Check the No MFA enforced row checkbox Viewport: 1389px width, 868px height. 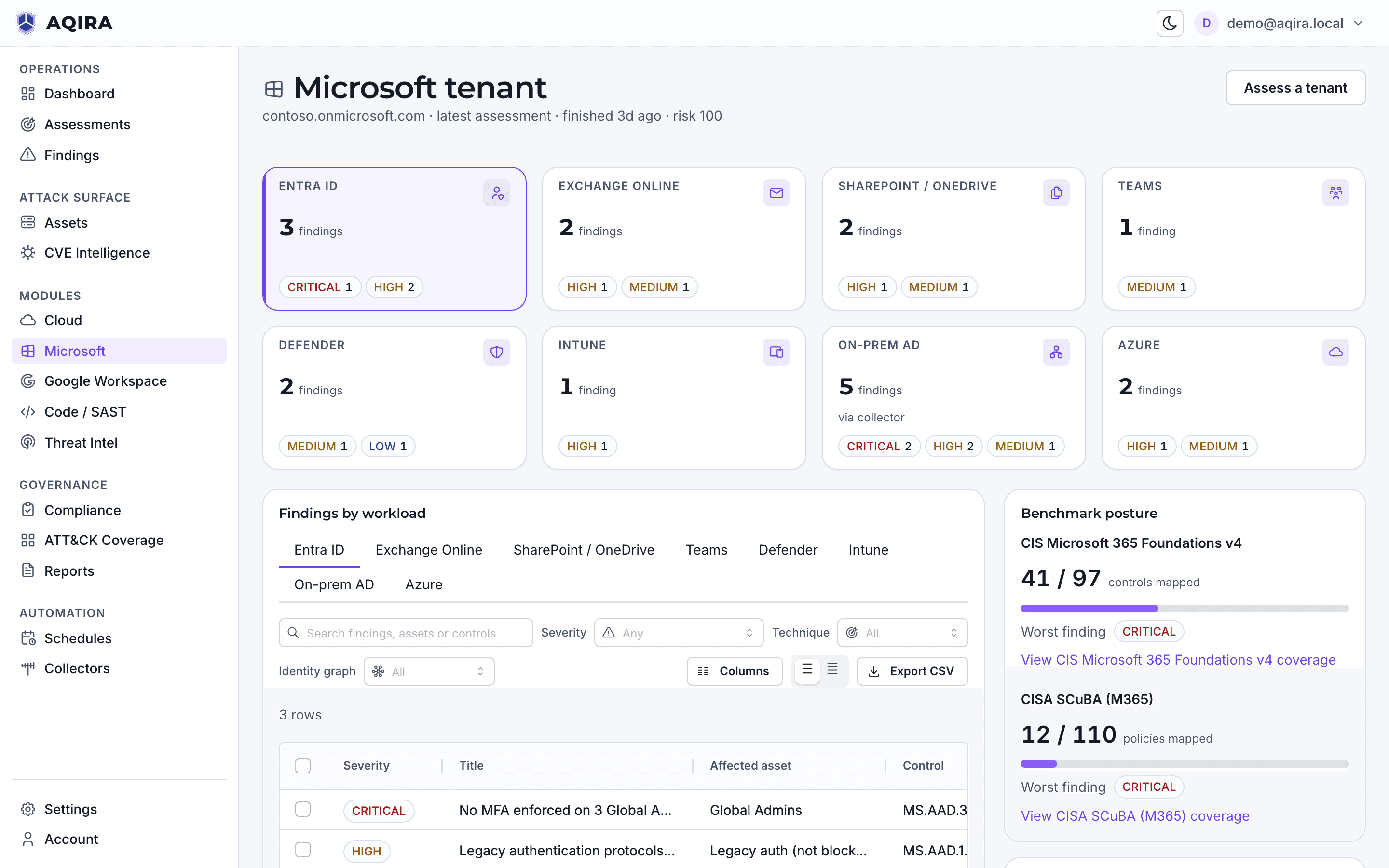pos(302,810)
